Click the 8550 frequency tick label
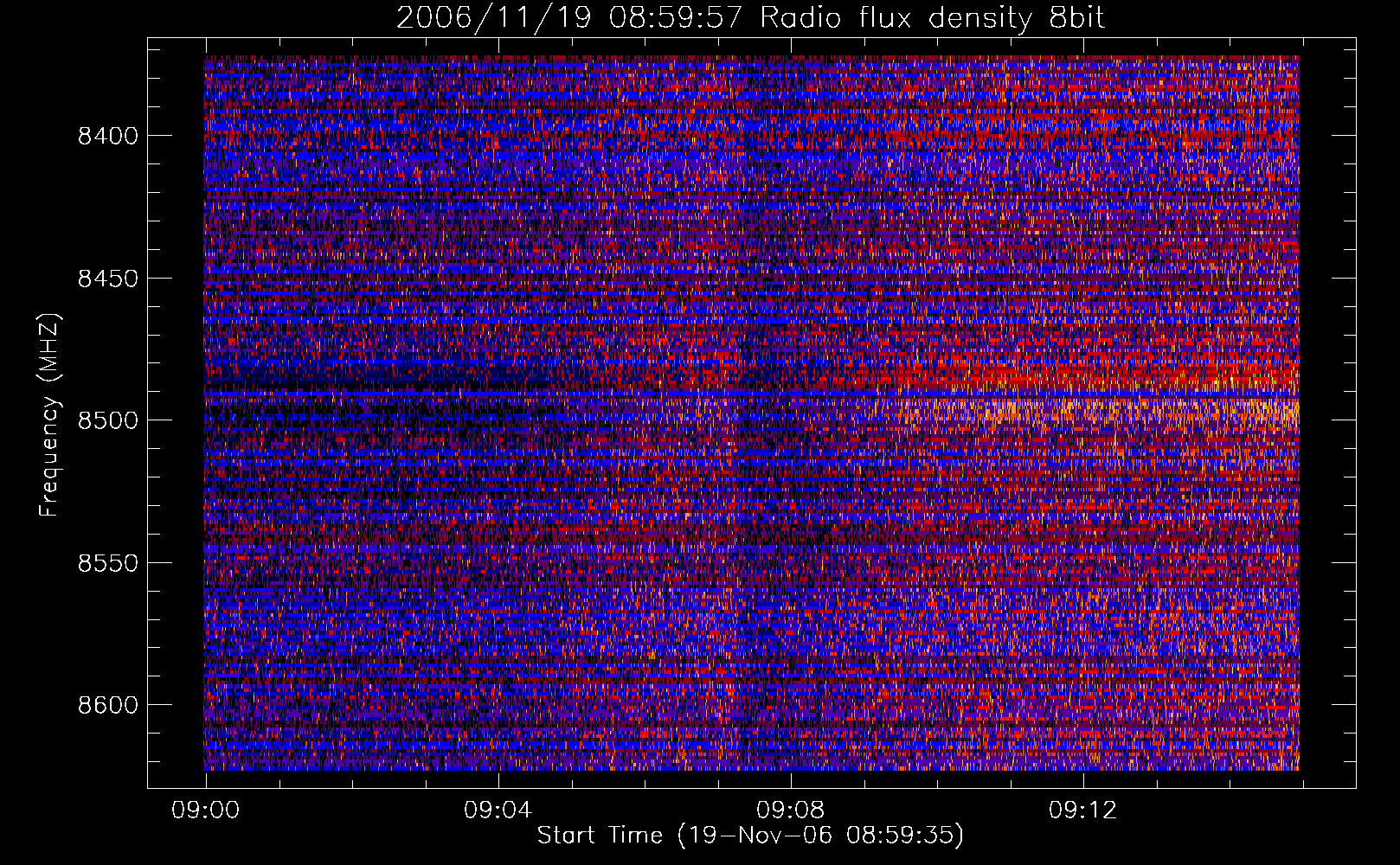Screen dimensions: 1400x865 coord(108,563)
